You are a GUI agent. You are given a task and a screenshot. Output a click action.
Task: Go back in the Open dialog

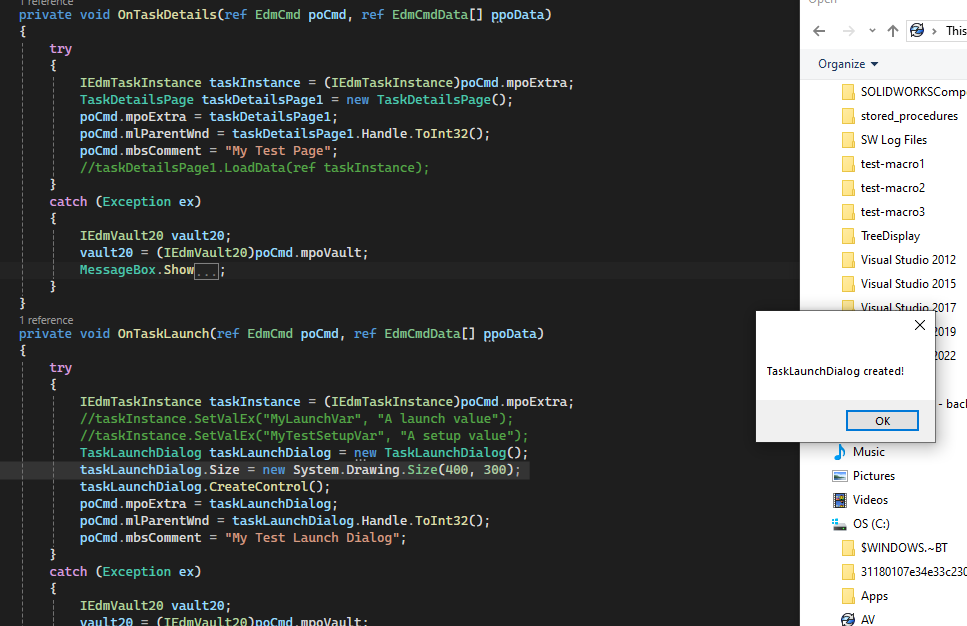[x=819, y=31]
